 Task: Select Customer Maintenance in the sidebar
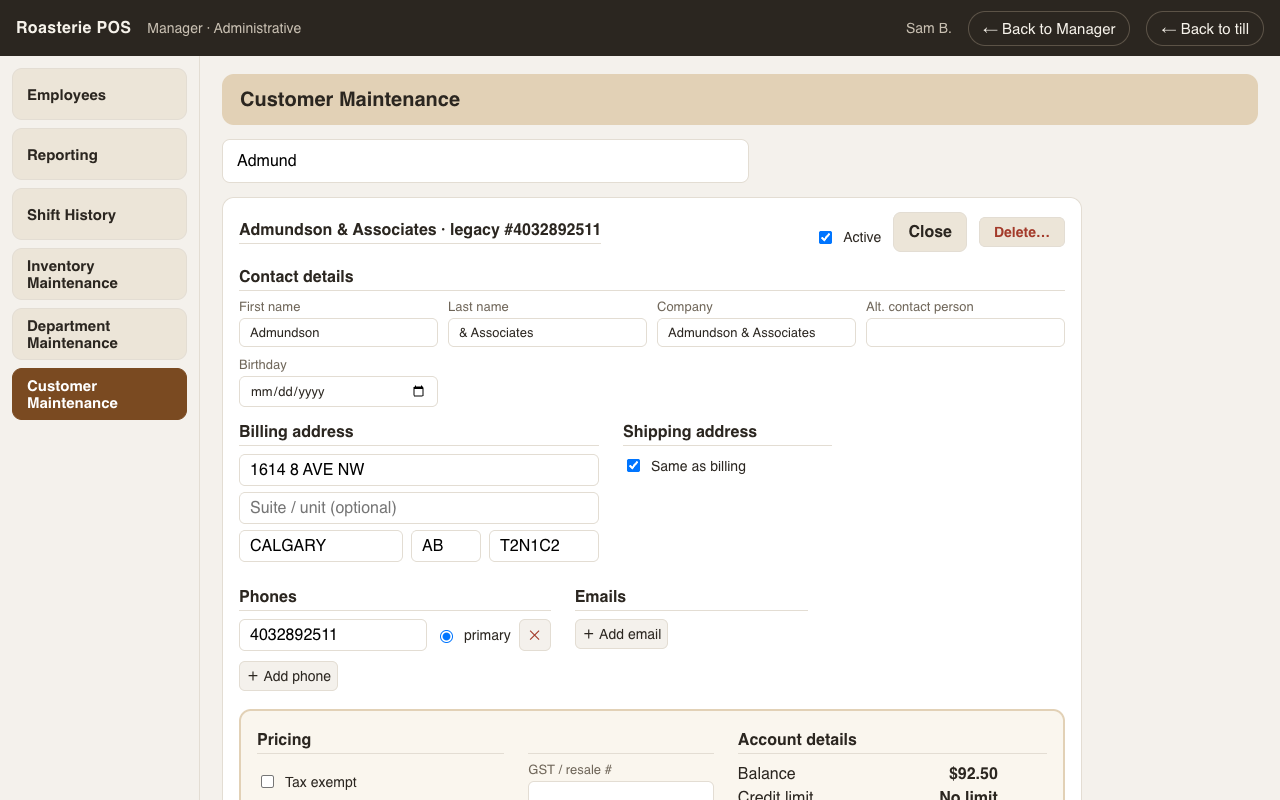99,394
